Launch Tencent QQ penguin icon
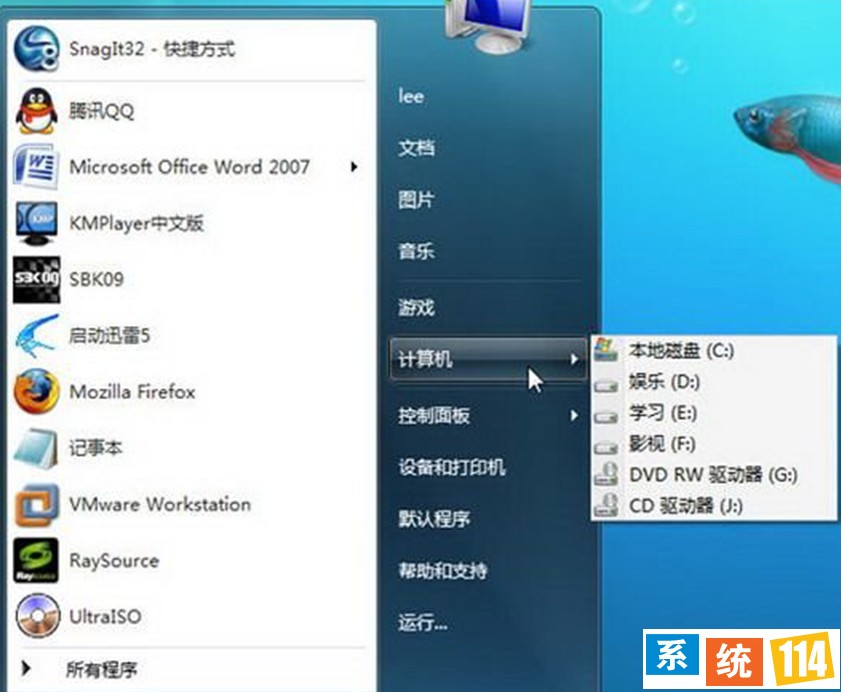This screenshot has width=843, height=692. 36,111
